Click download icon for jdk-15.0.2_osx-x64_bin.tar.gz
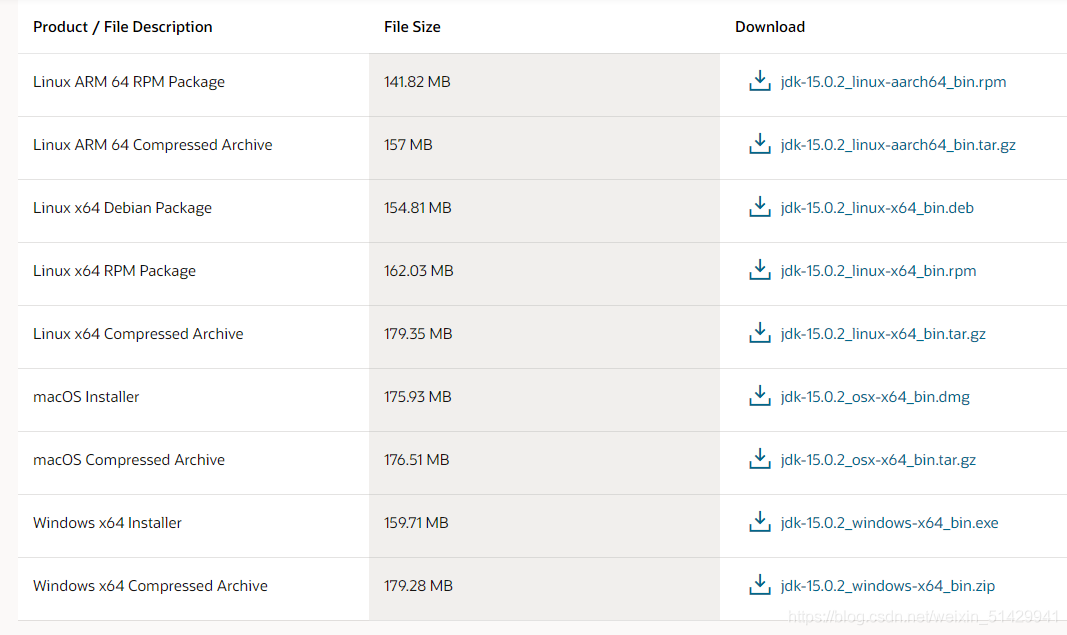This screenshot has height=635, width=1067. click(759, 459)
